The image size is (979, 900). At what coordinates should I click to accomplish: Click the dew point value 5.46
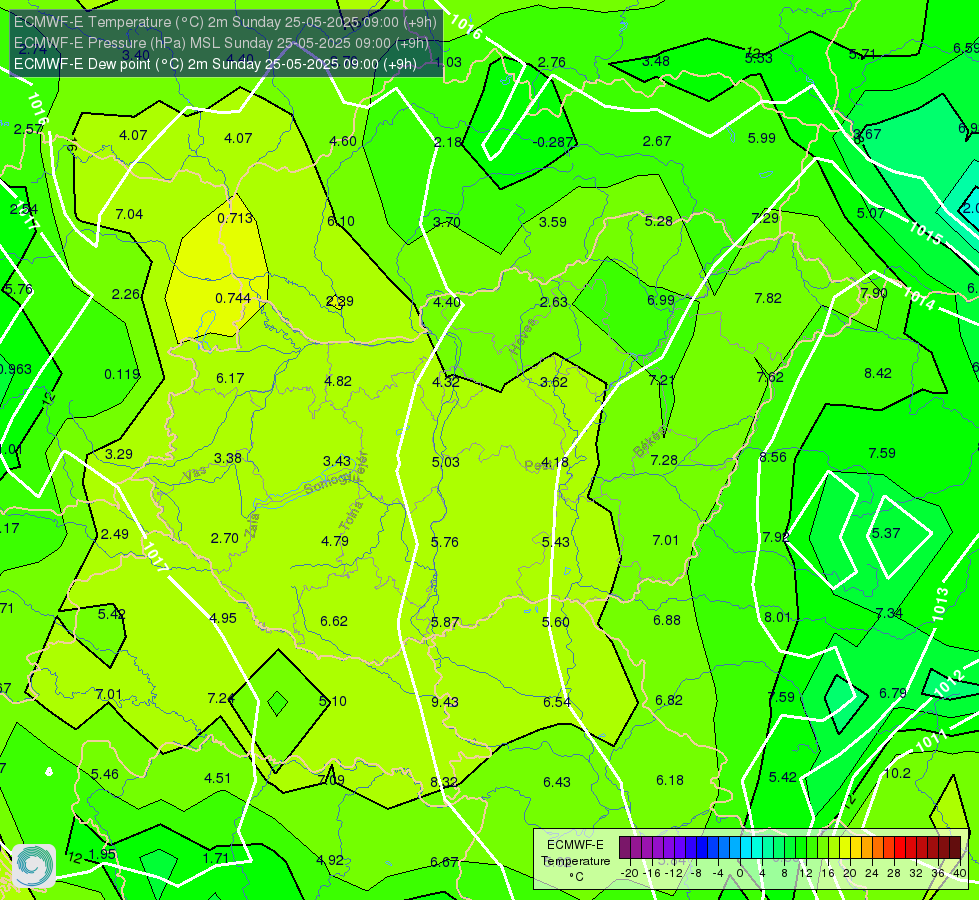104,774
